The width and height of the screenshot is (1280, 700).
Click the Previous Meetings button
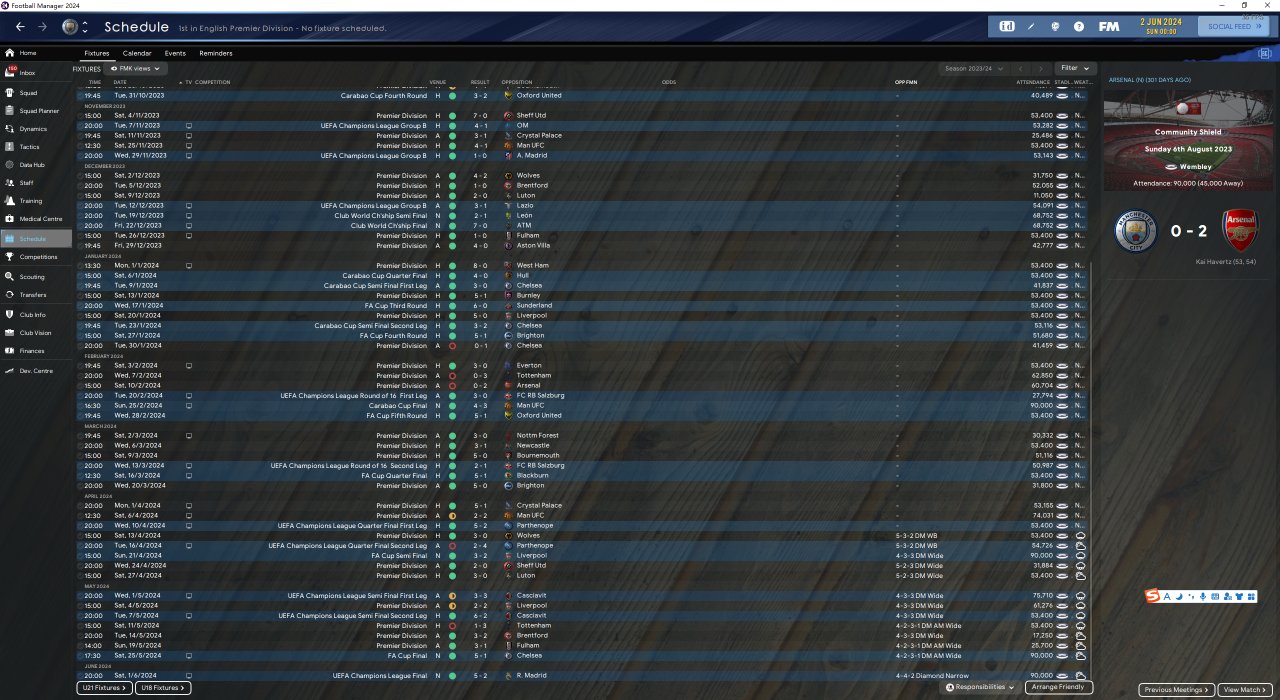pos(1177,690)
